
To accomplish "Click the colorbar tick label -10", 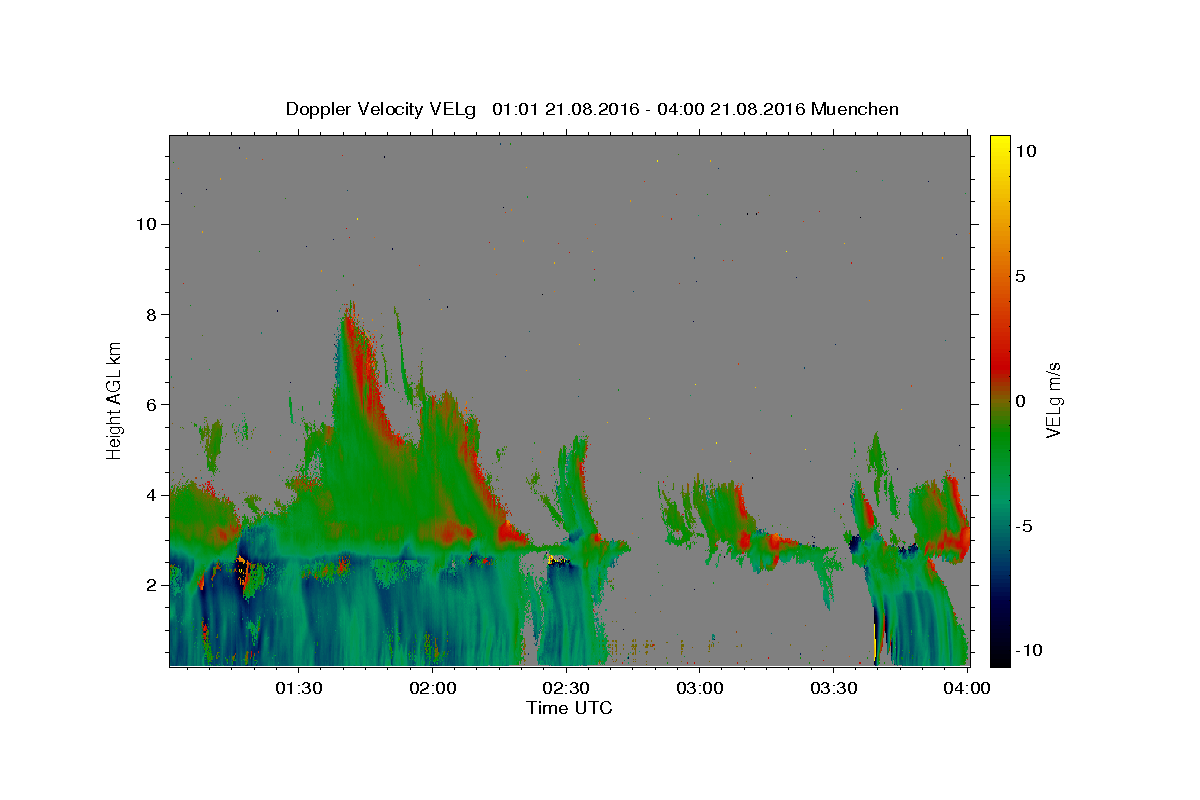I will 1027,650.
